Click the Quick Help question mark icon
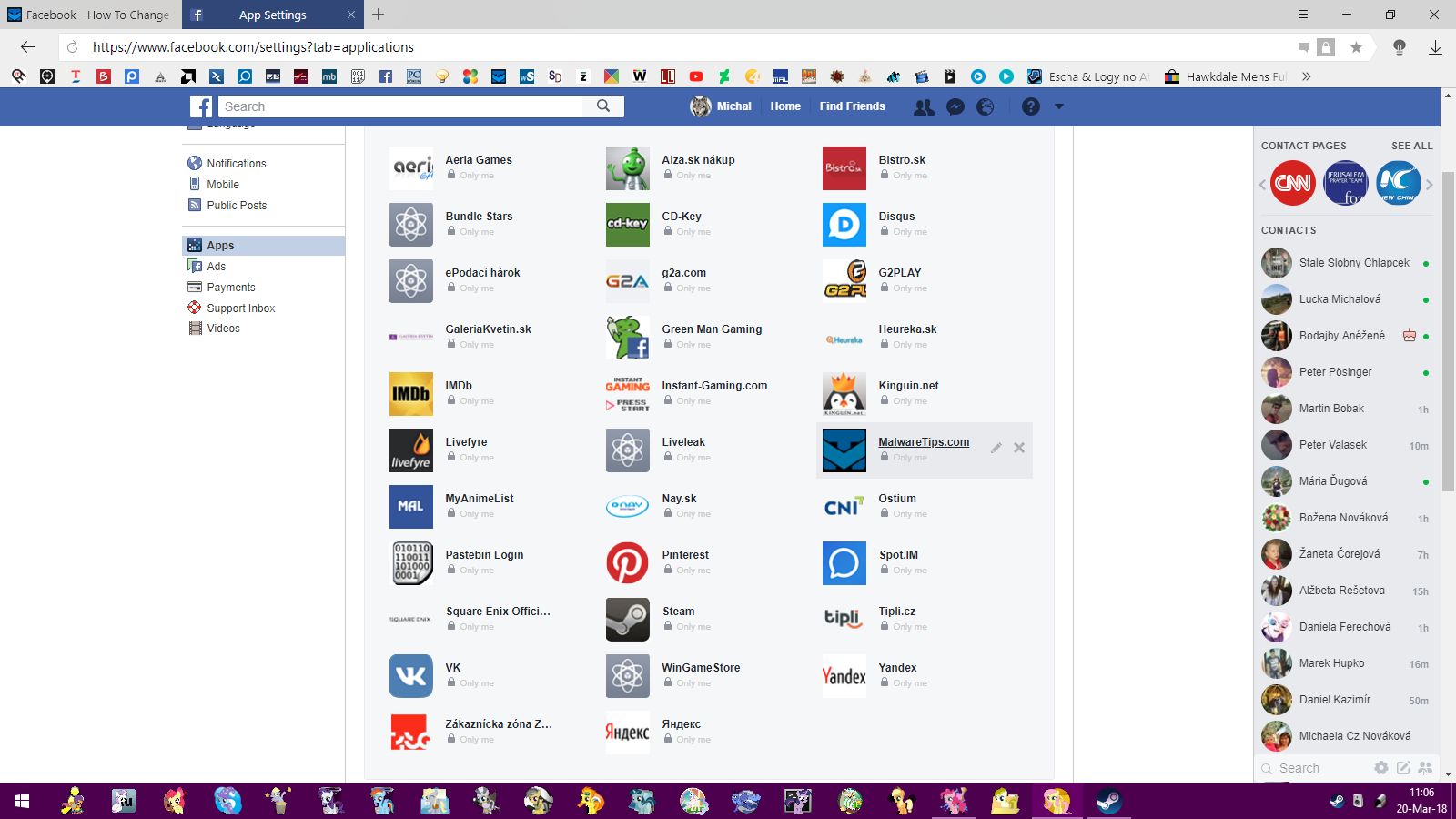Viewport: 1456px width, 819px height. click(x=1030, y=106)
